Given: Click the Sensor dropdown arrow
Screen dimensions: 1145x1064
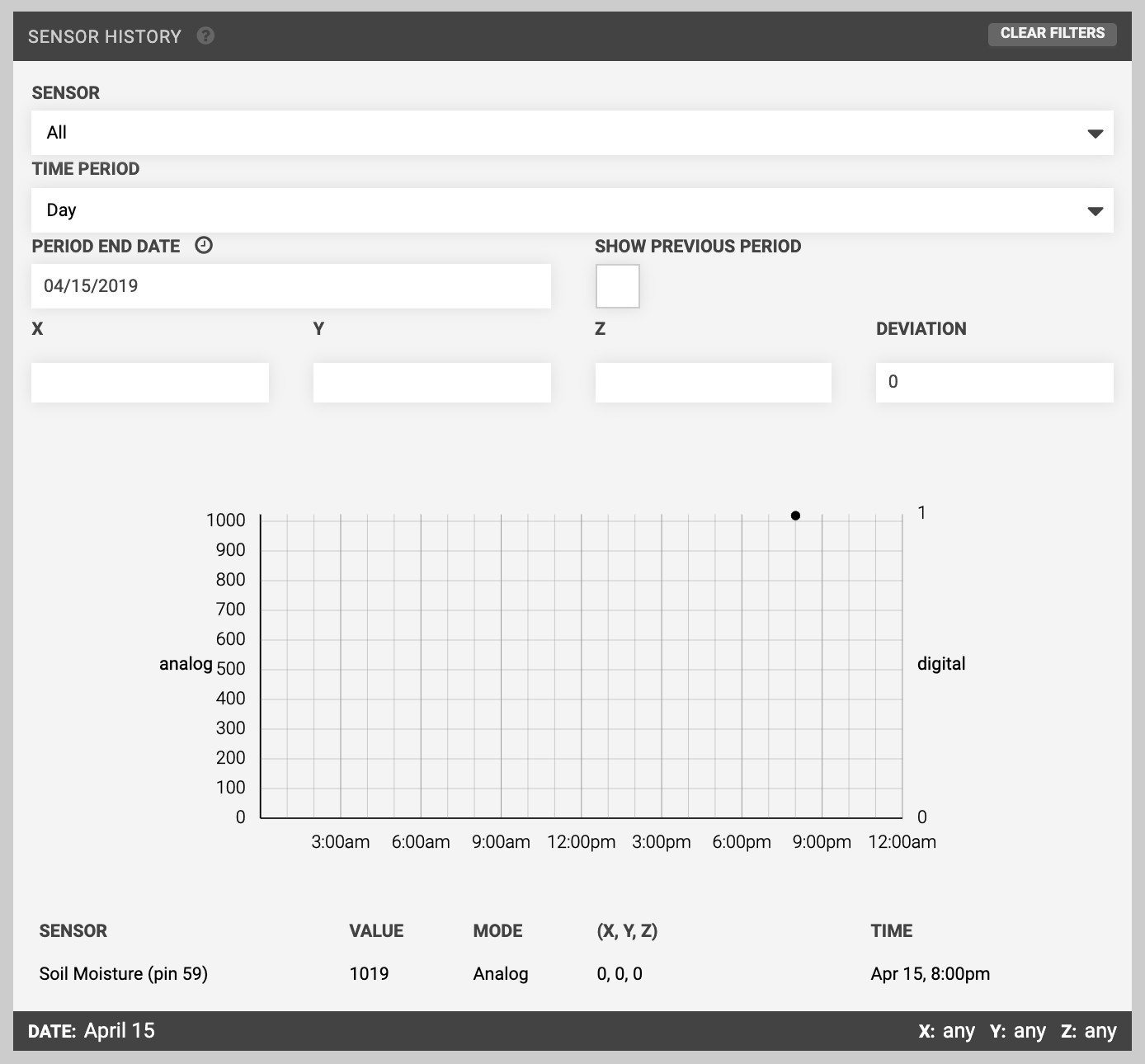Looking at the screenshot, I should coord(1095,134).
